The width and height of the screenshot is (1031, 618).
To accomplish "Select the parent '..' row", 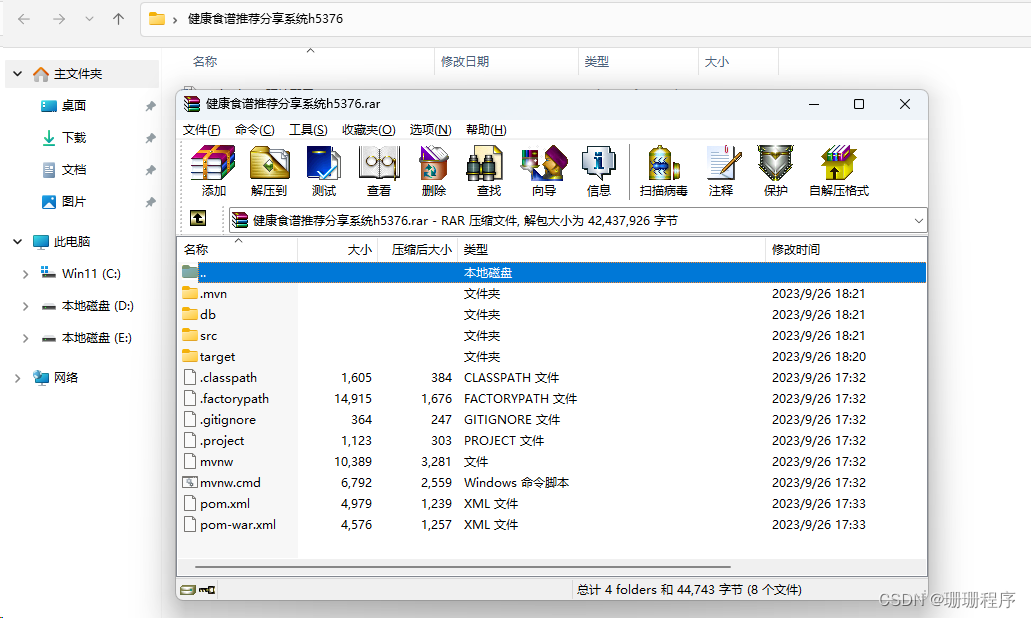I will pyautogui.click(x=552, y=272).
